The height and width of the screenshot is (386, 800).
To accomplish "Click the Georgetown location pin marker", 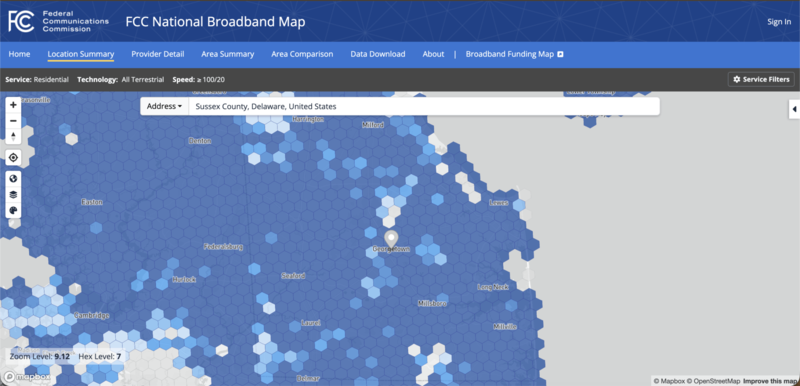I will [x=391, y=240].
